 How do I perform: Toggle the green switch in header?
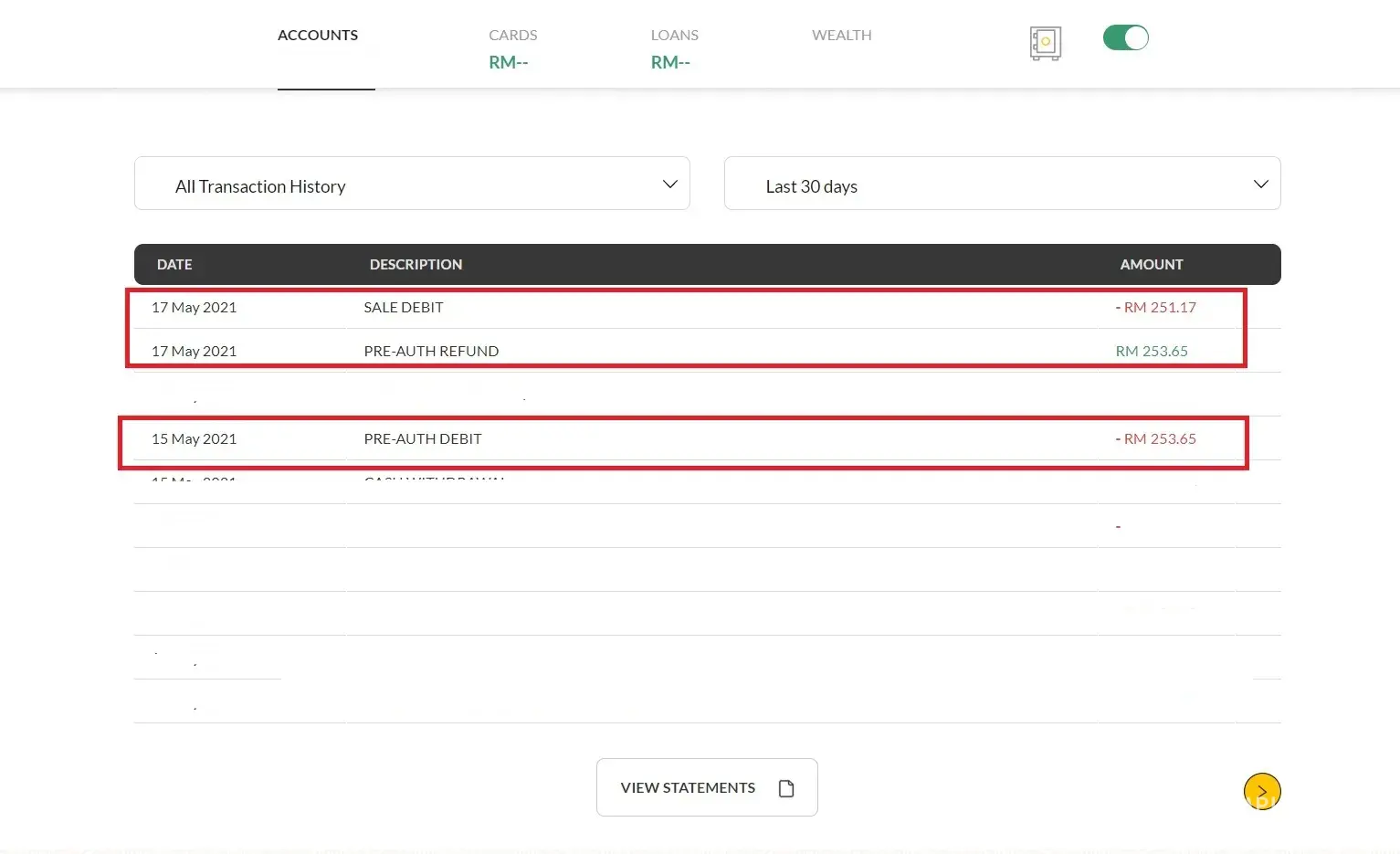pos(1125,37)
